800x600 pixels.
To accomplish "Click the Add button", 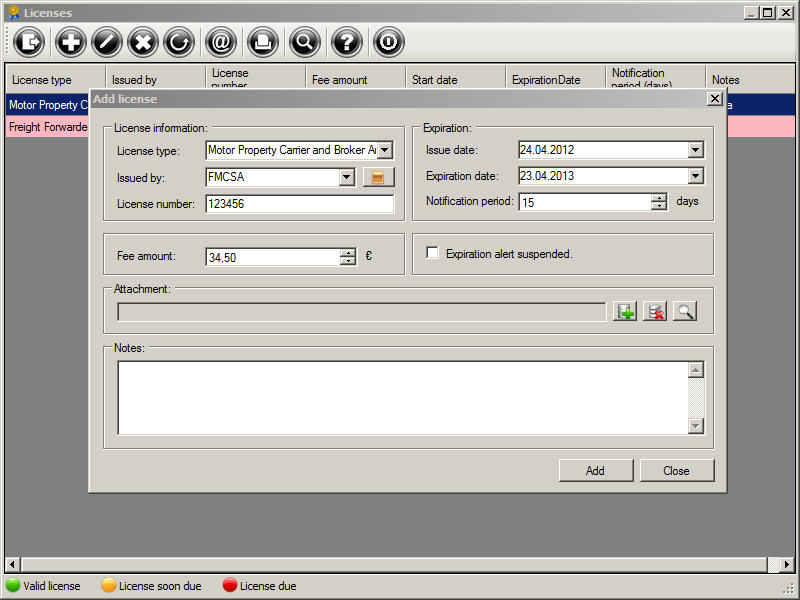I will coord(595,470).
